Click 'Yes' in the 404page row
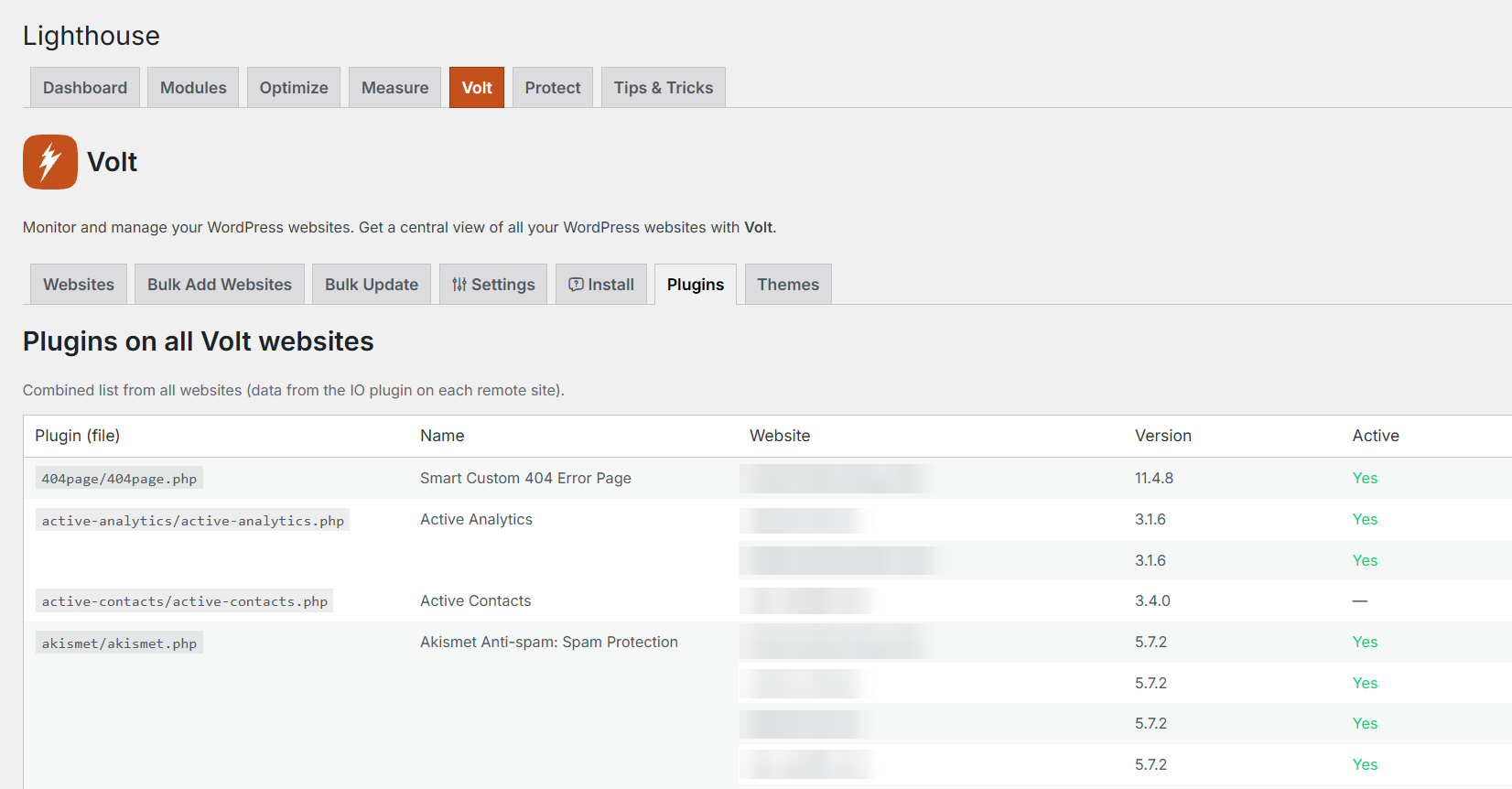This screenshot has width=1512, height=789. (x=1365, y=478)
